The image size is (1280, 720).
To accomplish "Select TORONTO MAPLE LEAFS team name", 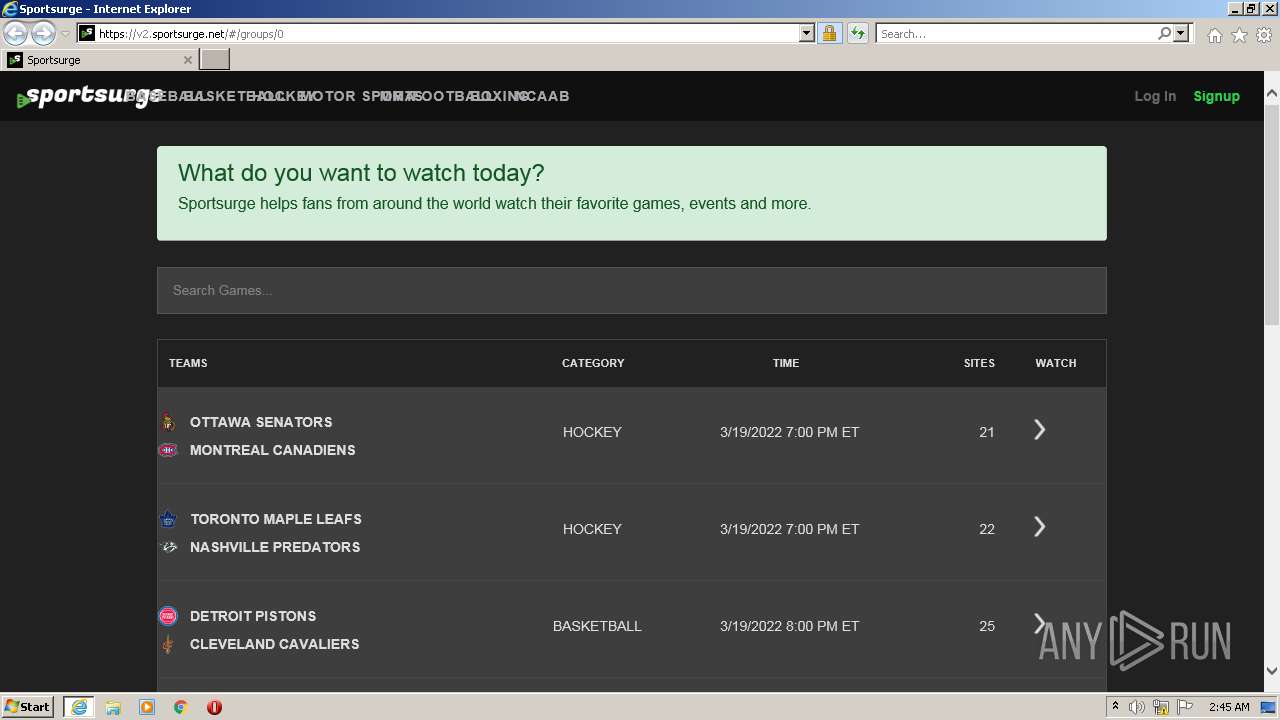I will 276,519.
